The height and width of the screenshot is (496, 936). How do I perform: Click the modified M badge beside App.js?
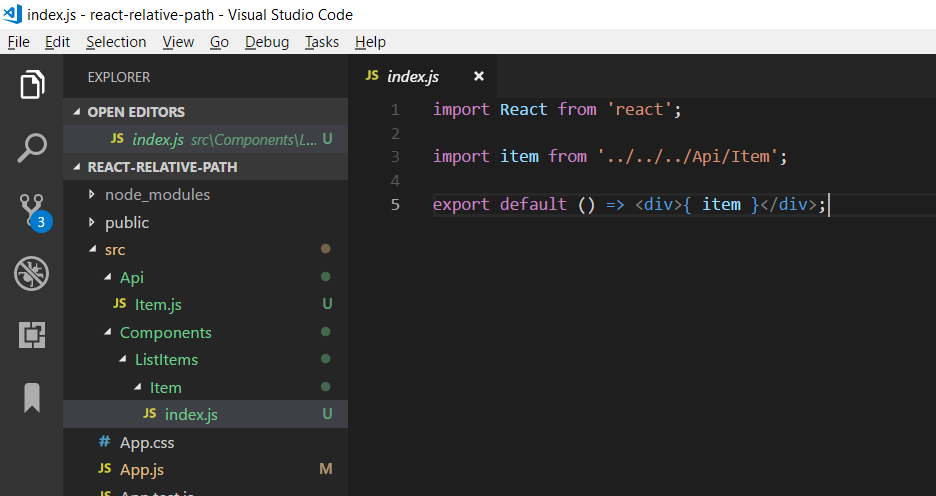point(326,469)
